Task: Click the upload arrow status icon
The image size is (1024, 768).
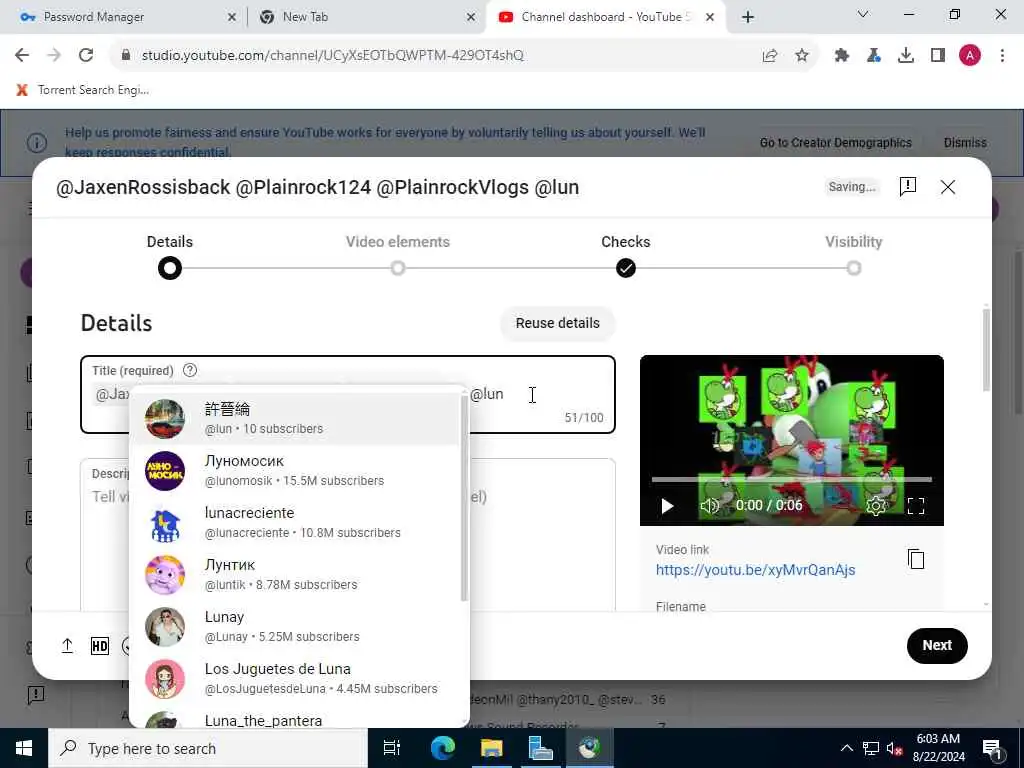Action: pyautogui.click(x=67, y=646)
